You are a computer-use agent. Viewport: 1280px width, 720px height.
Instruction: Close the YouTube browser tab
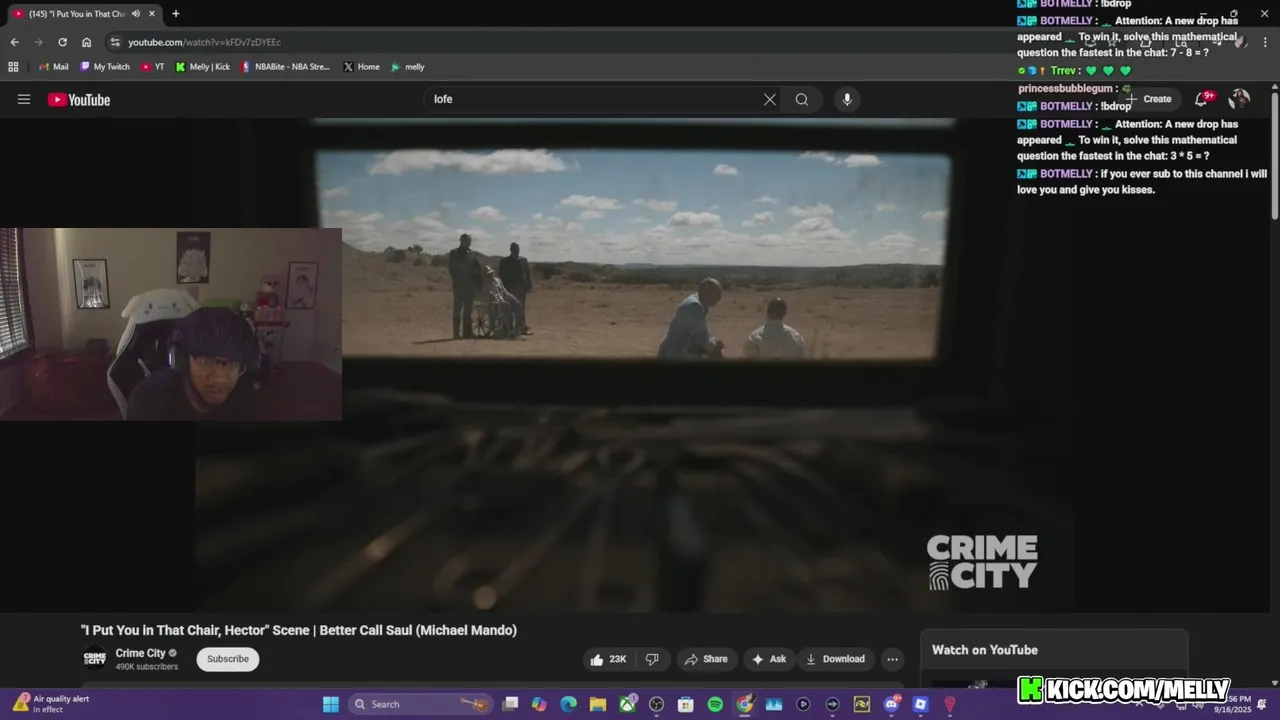[153, 14]
